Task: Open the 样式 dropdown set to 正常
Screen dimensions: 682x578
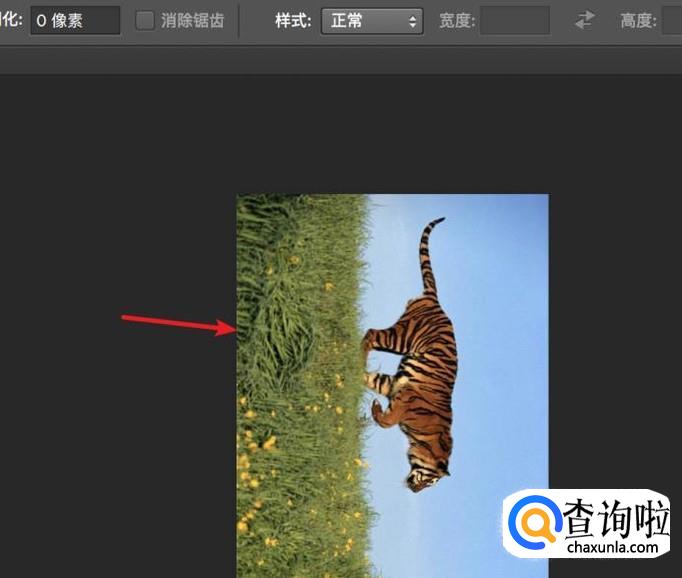Action: [x=372, y=21]
